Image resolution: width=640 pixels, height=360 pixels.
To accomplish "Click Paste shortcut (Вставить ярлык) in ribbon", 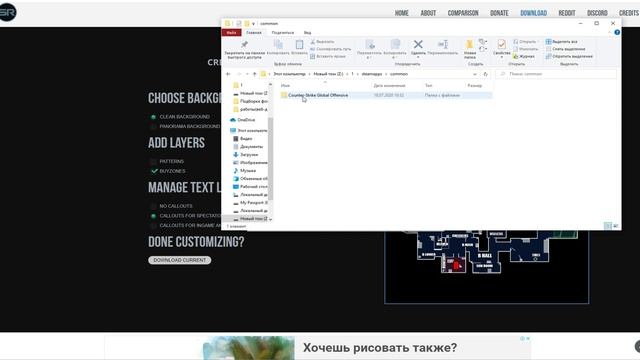I will [x=328, y=56].
